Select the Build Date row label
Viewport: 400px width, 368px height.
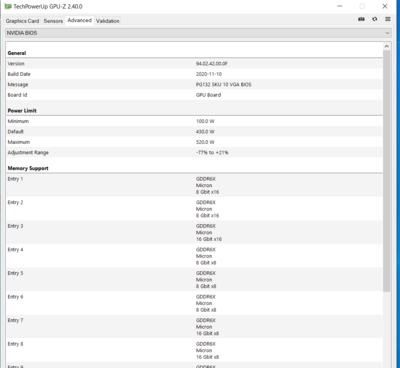19,74
